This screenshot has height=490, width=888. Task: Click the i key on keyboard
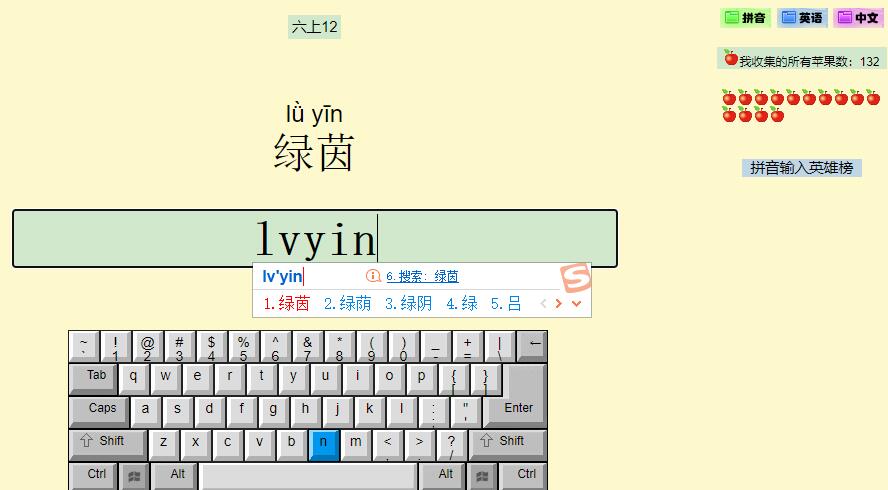point(358,379)
